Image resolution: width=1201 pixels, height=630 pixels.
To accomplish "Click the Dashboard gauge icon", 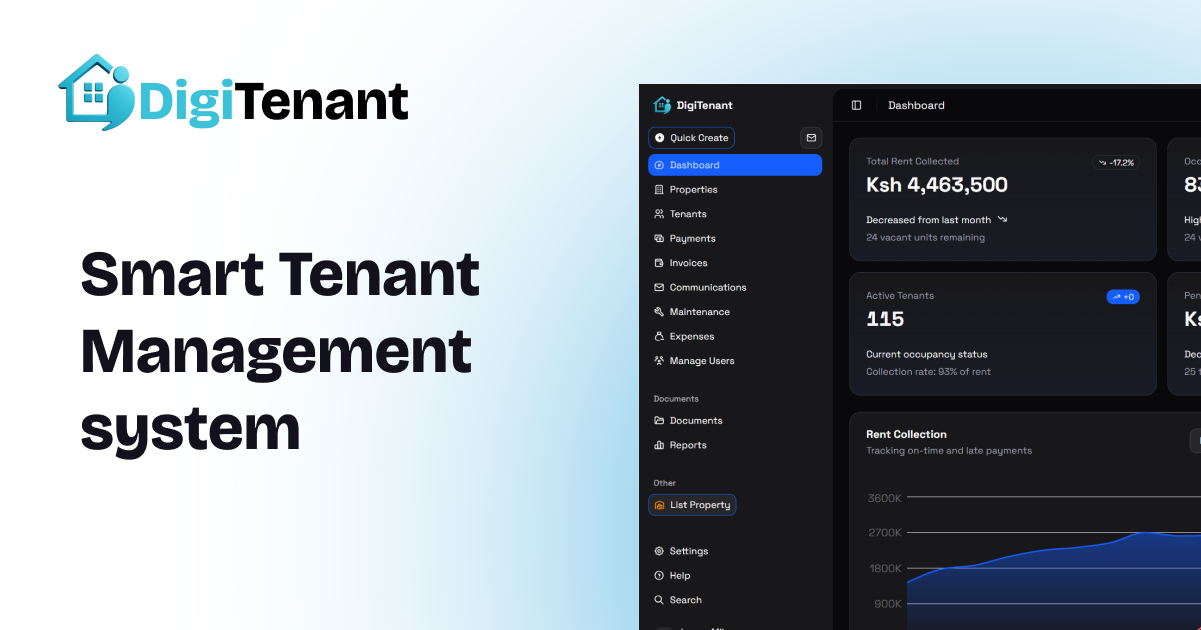I will pyautogui.click(x=659, y=165).
